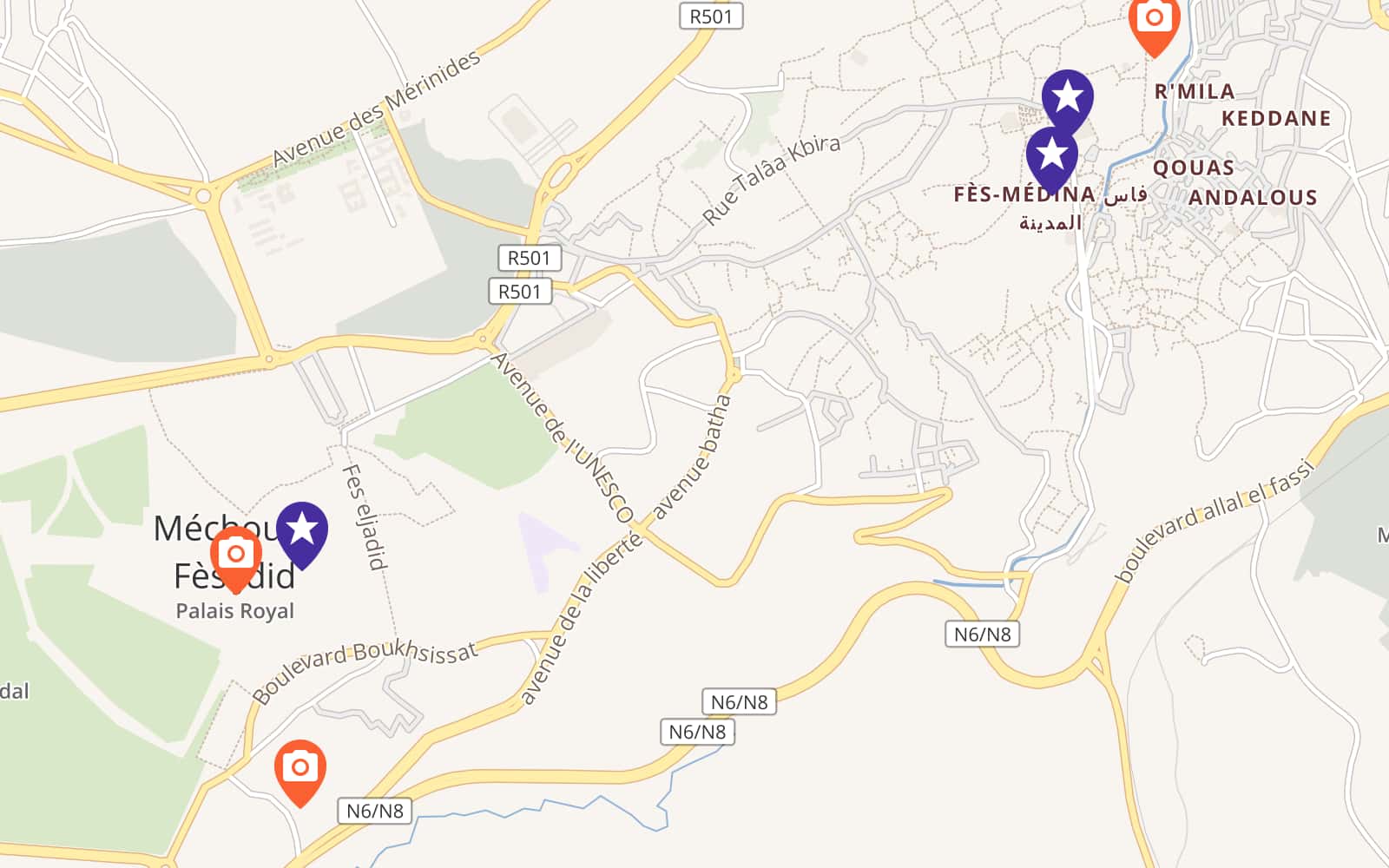The width and height of the screenshot is (1389, 868).
Task: Open the star pin touching the FÈS-MÉDINA label
Action: (x=1051, y=155)
